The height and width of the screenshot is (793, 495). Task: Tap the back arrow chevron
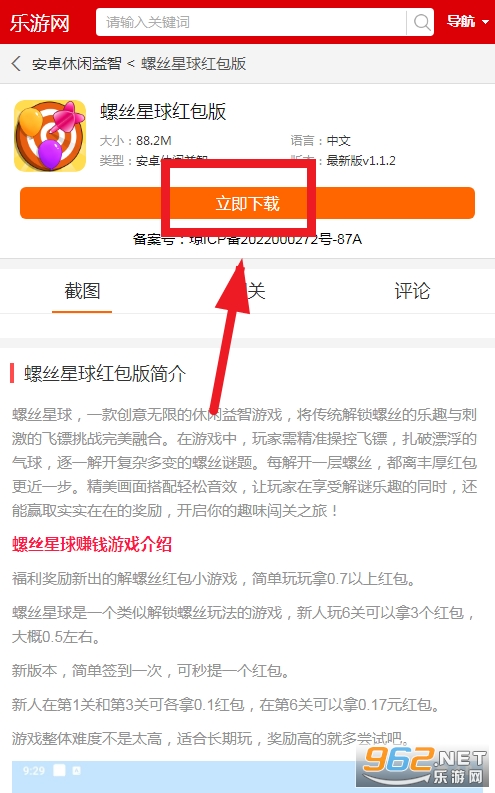pos(16,64)
